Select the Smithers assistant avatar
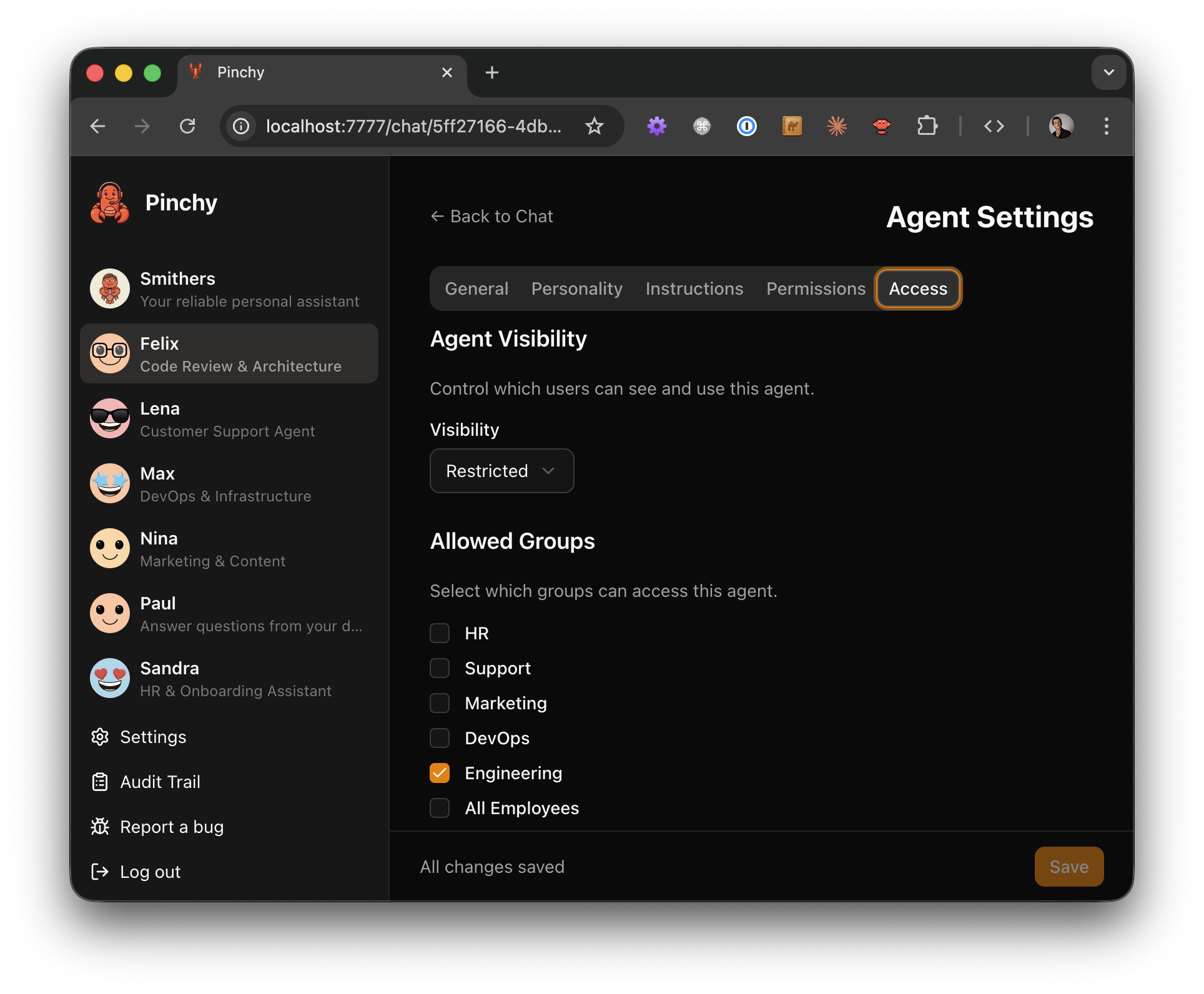 point(110,288)
